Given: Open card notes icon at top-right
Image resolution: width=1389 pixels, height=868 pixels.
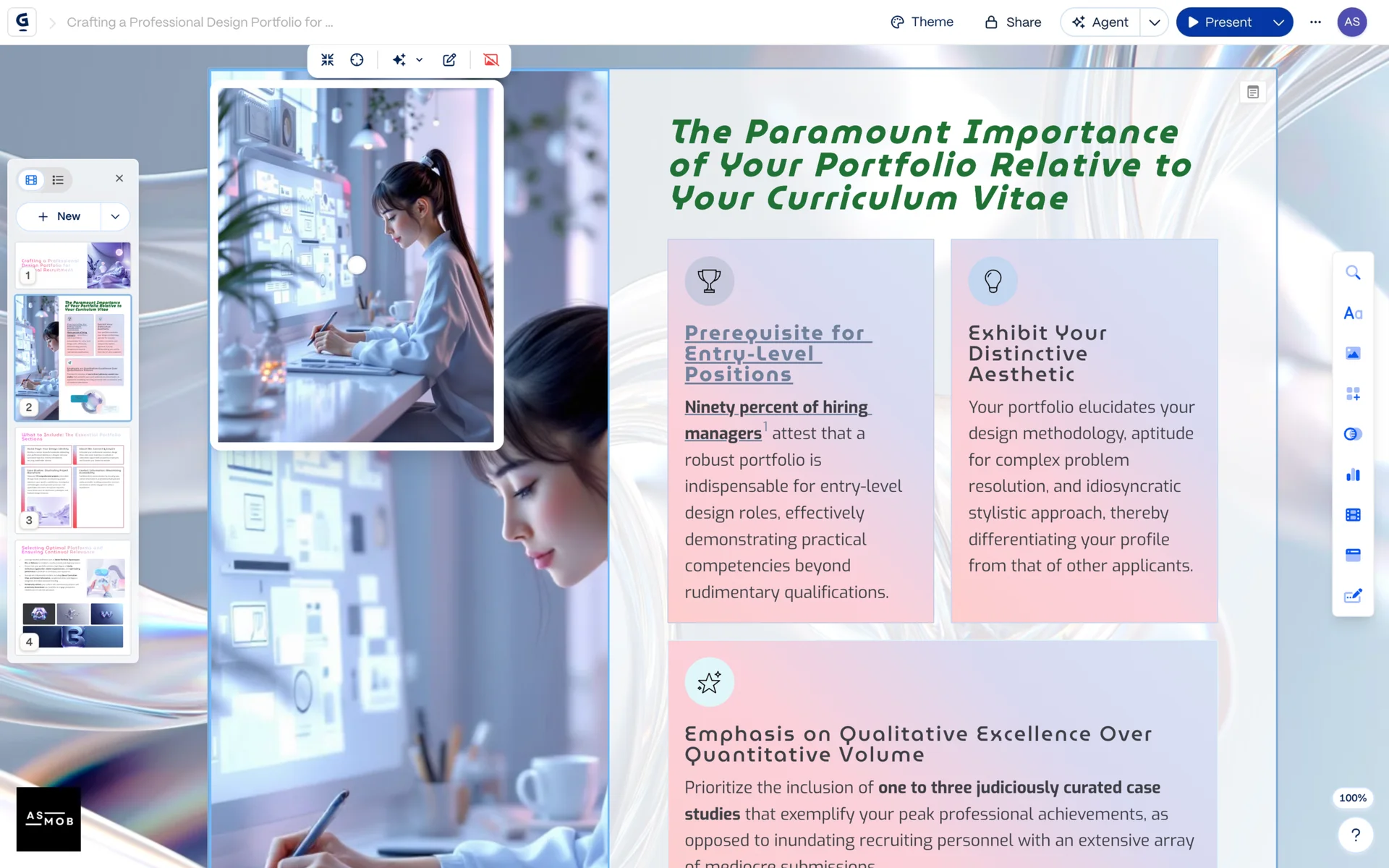Looking at the screenshot, I should 1253,92.
